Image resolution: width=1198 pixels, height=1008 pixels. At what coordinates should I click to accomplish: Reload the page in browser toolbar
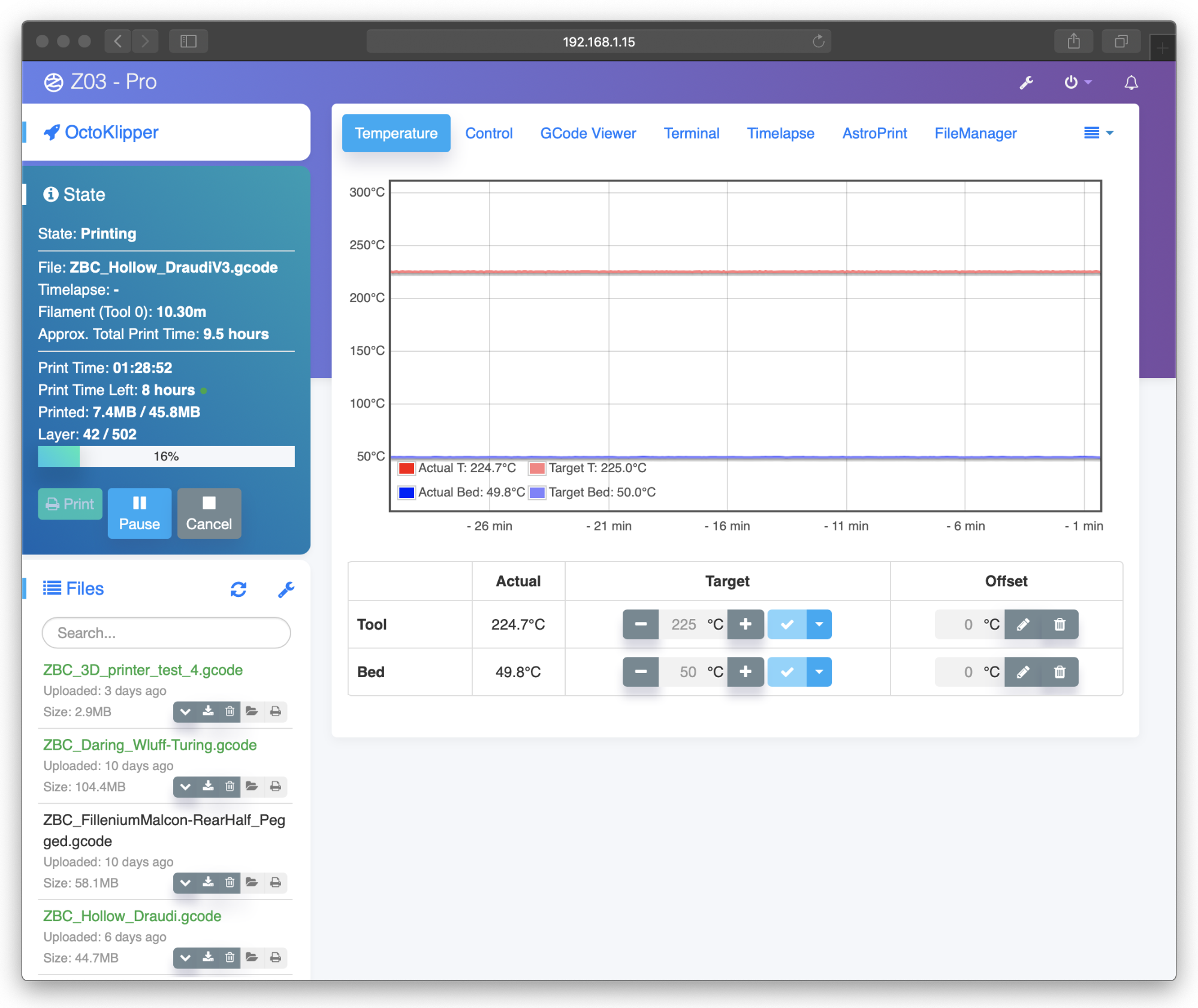[x=818, y=41]
